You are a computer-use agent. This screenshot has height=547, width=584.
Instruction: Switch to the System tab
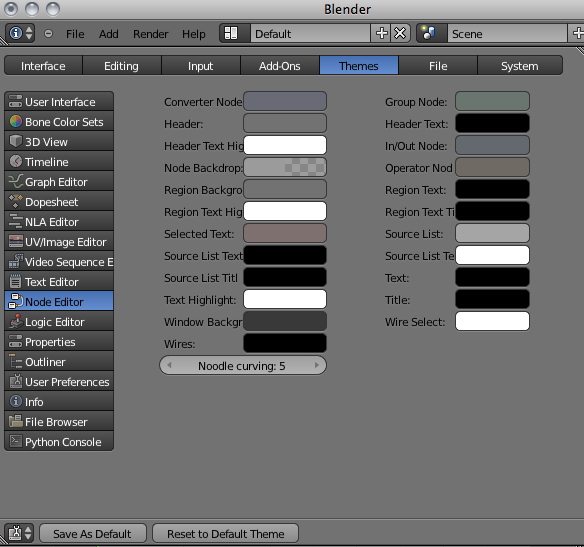point(520,66)
